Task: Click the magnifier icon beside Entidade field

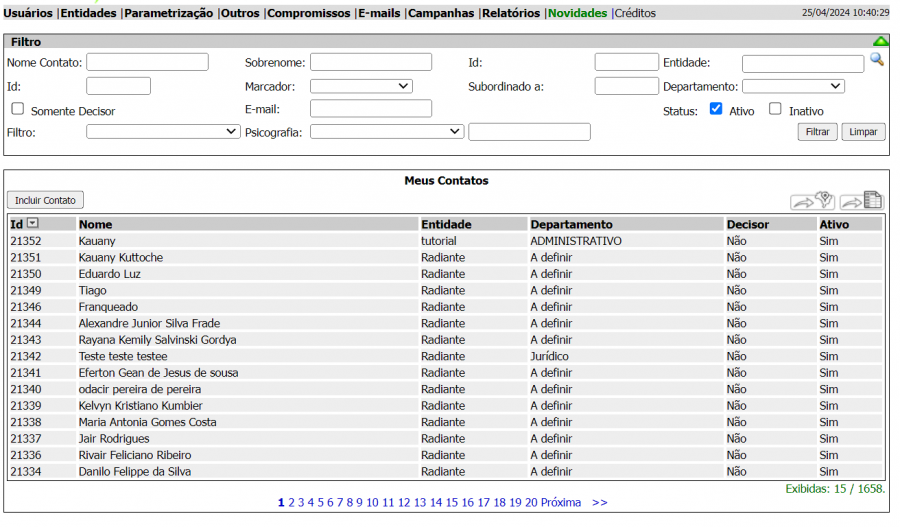Action: click(x=877, y=61)
